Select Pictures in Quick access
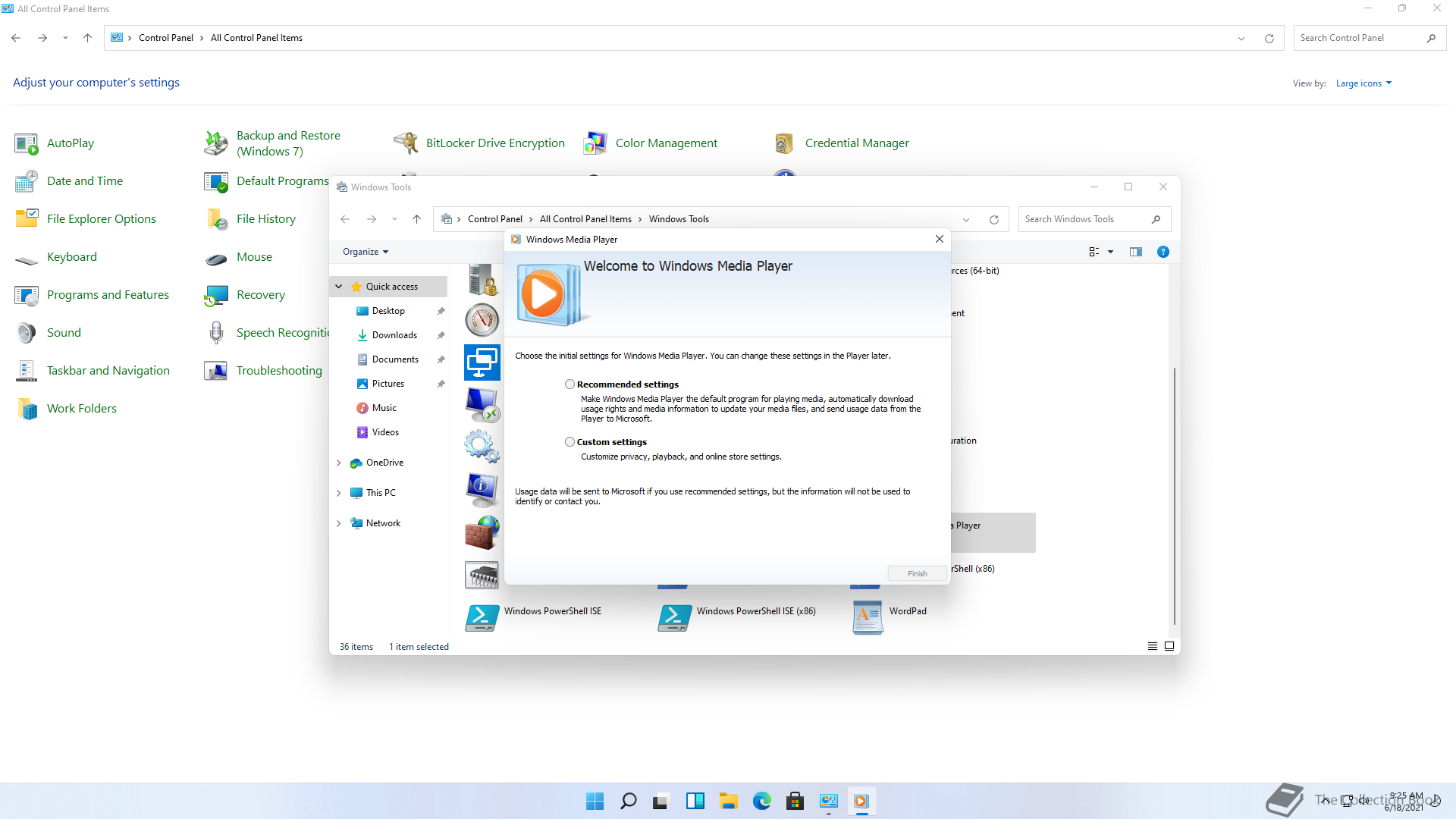 (x=388, y=384)
